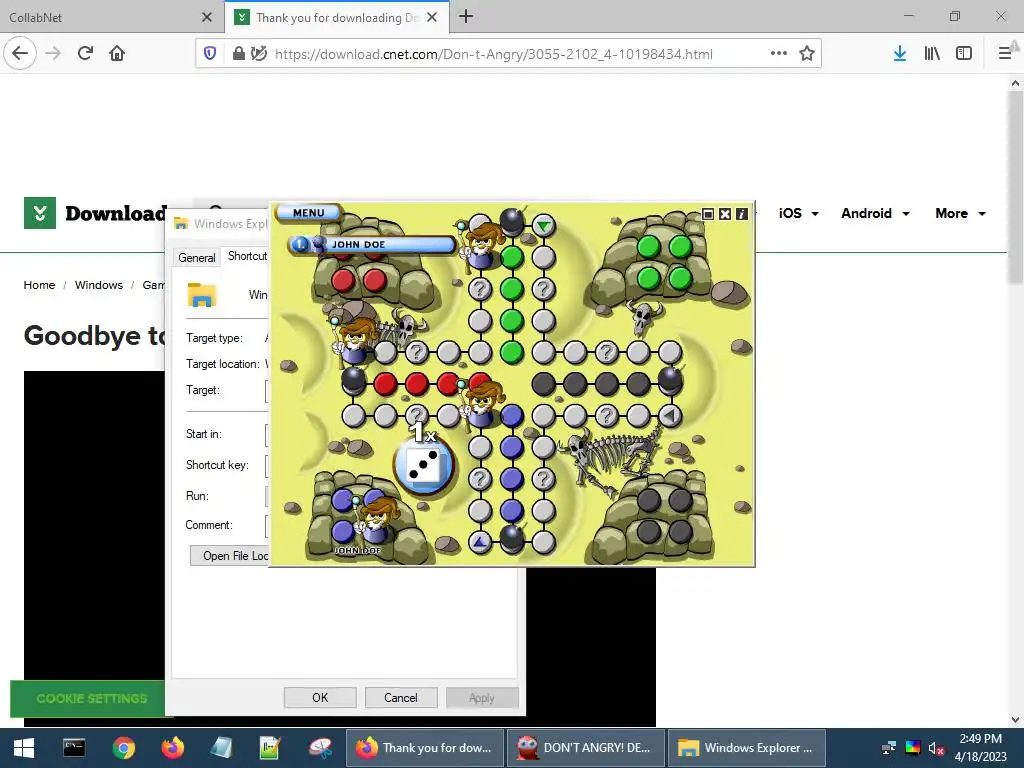Image resolution: width=1024 pixels, height=768 pixels.
Task: Switch to General tab in properties dialog
Action: 197,258
